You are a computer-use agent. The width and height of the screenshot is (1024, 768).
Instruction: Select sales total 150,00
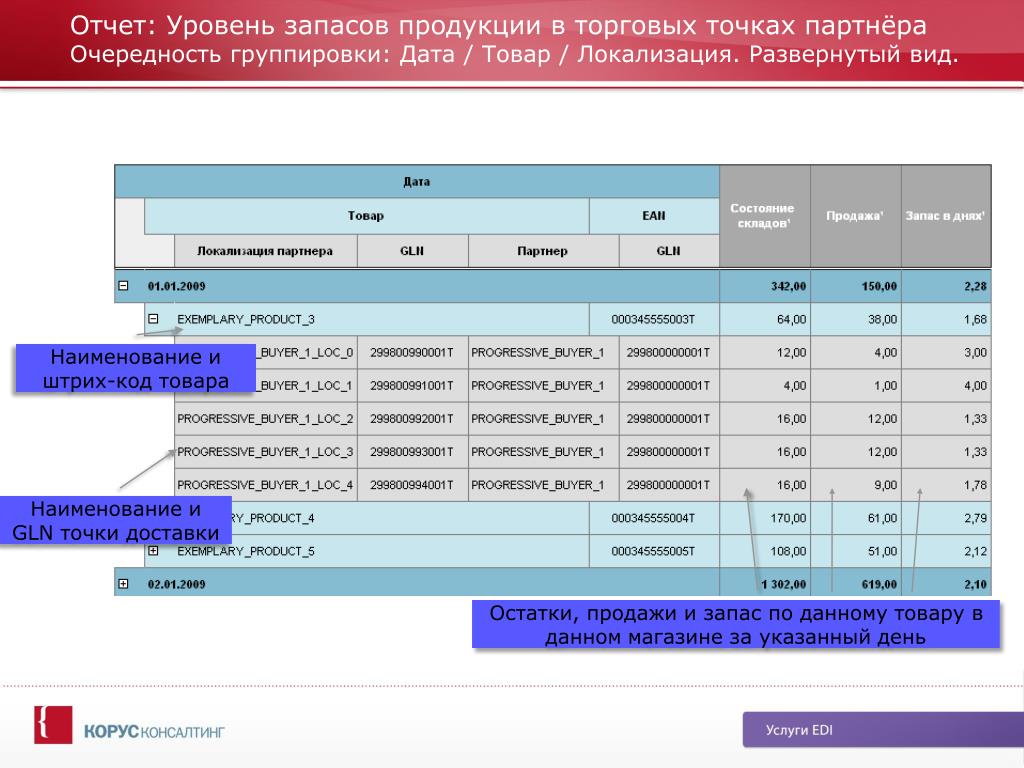tap(879, 286)
